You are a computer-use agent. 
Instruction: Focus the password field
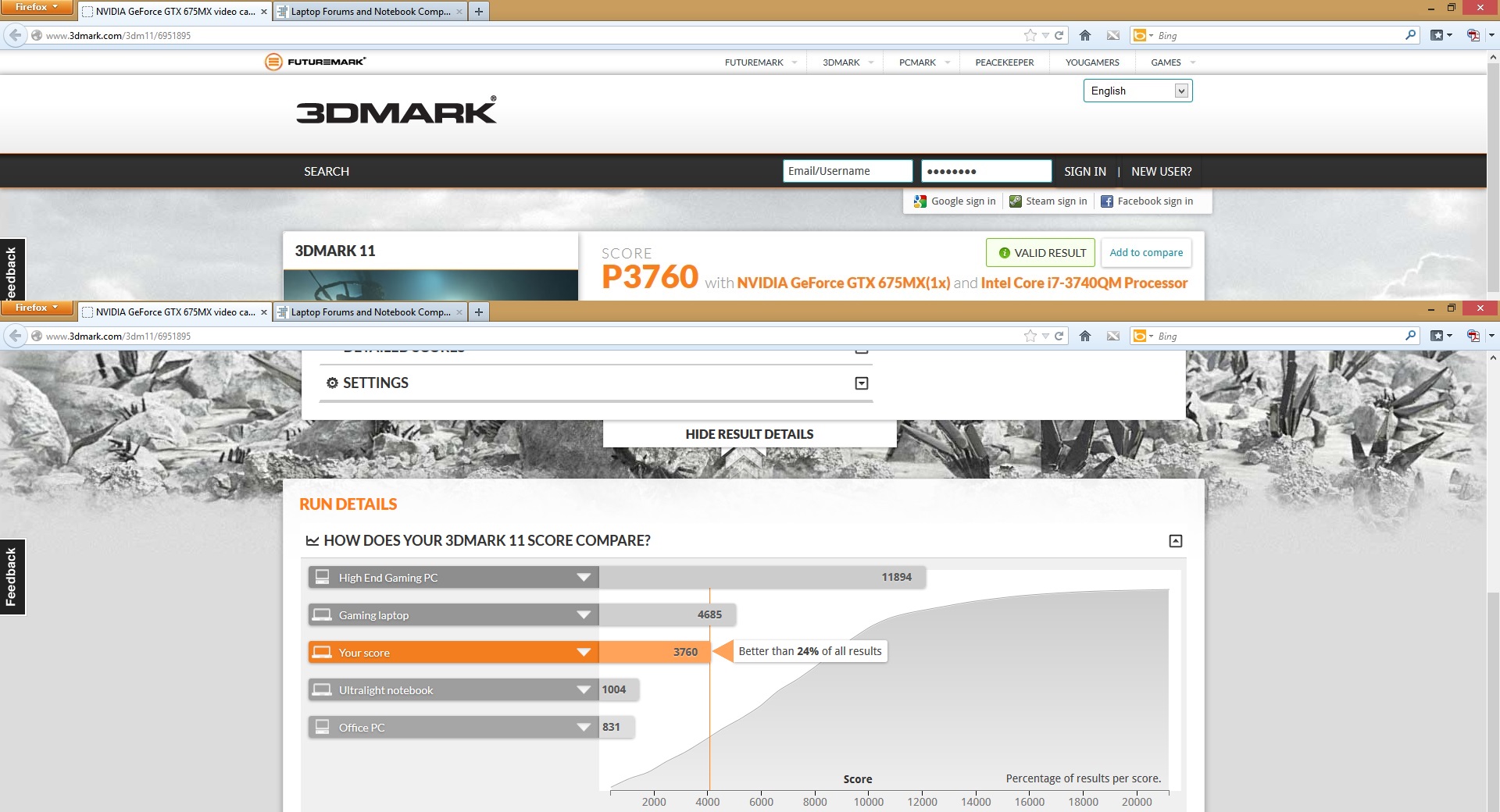pos(986,171)
